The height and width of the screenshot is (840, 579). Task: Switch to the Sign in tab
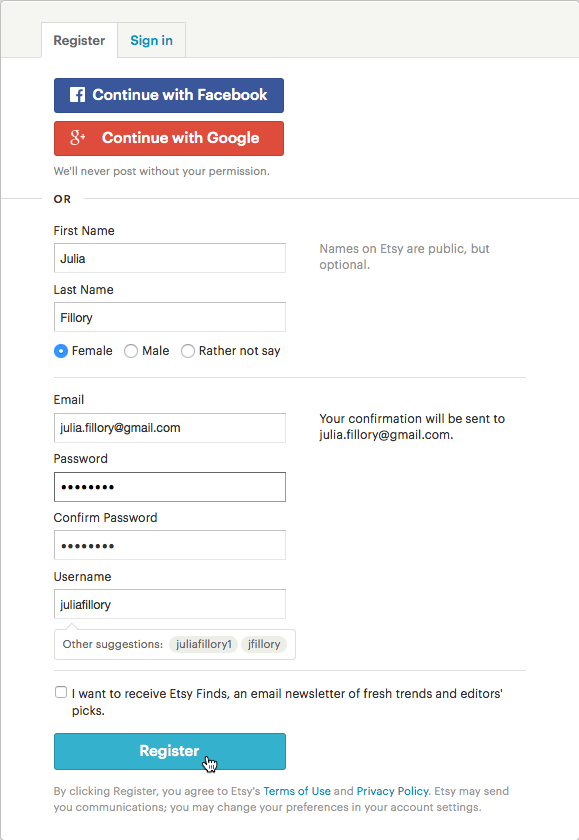pyautogui.click(x=152, y=40)
